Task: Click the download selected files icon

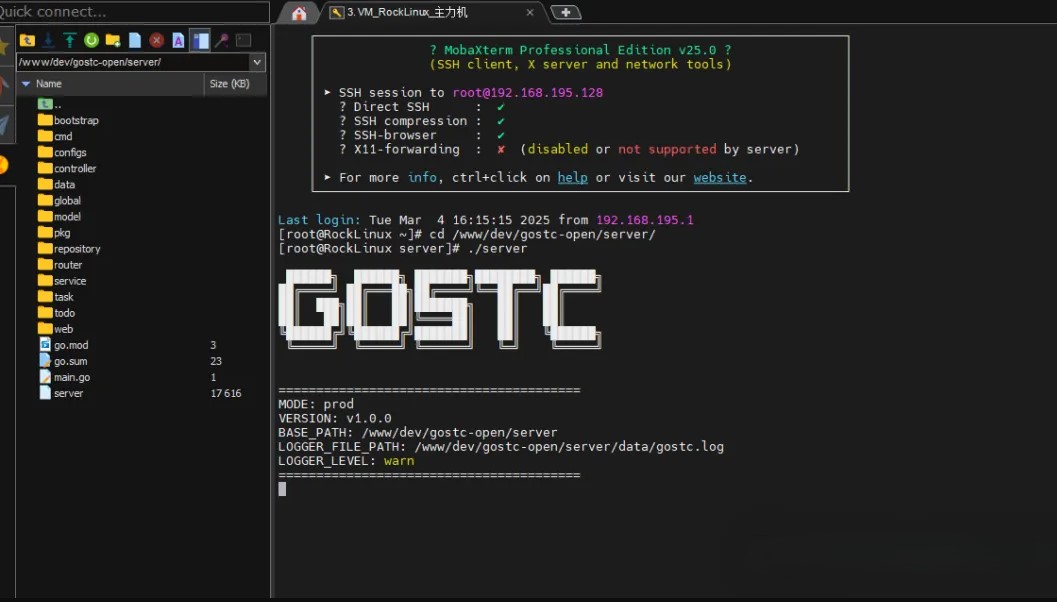Action: [x=48, y=40]
